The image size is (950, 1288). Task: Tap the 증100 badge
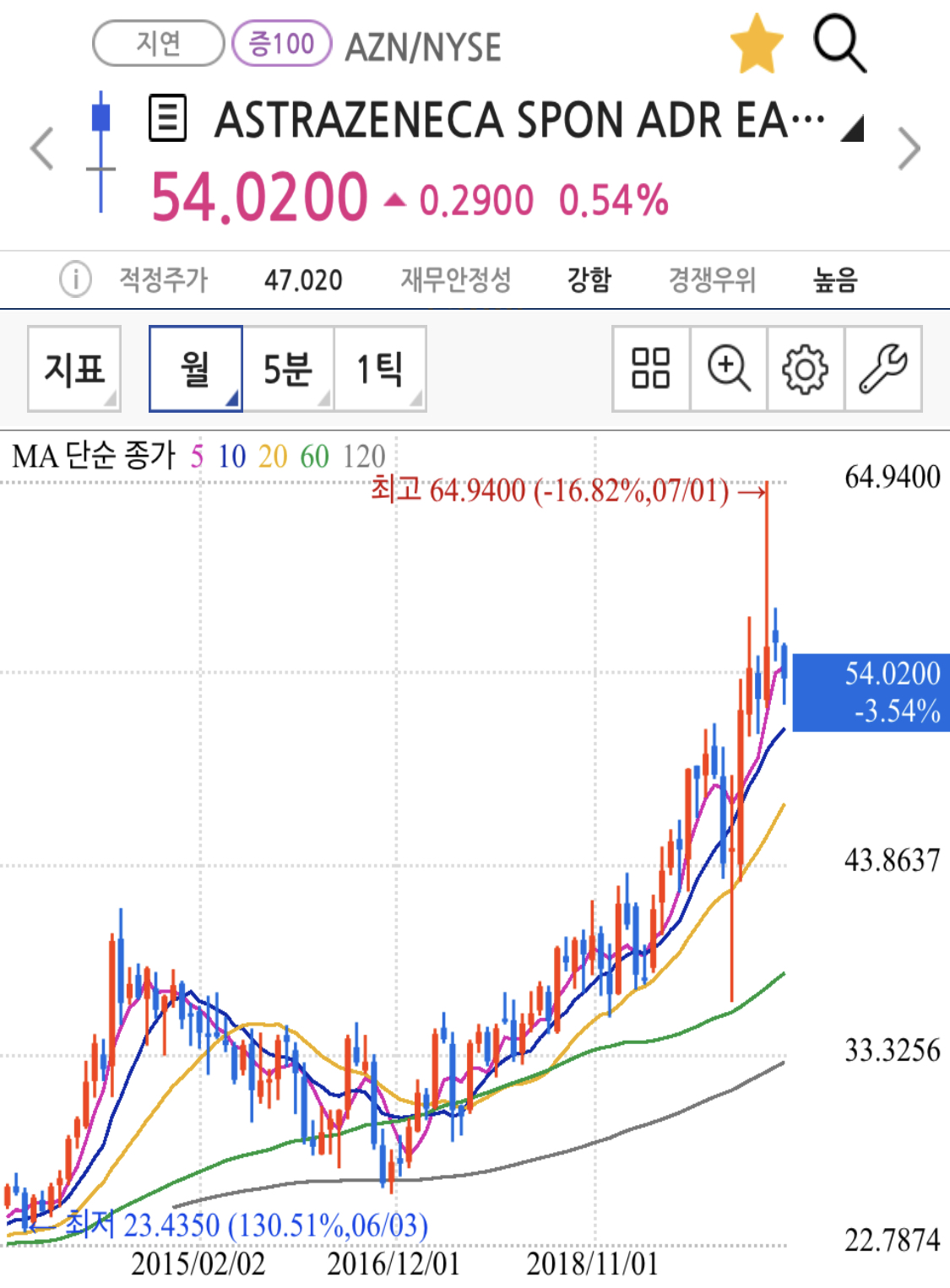click(x=281, y=43)
